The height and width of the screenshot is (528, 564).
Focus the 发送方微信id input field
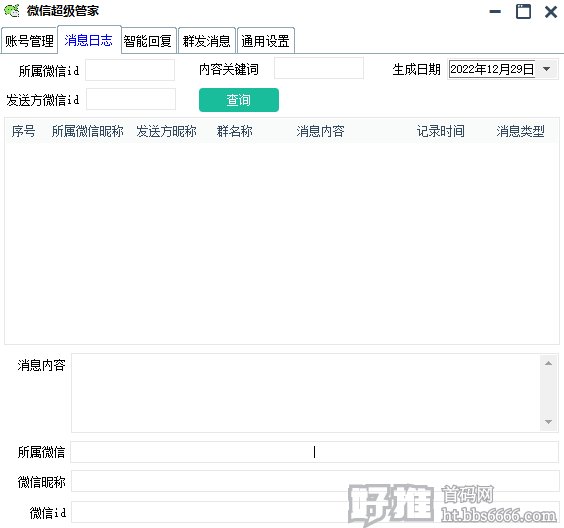131,99
